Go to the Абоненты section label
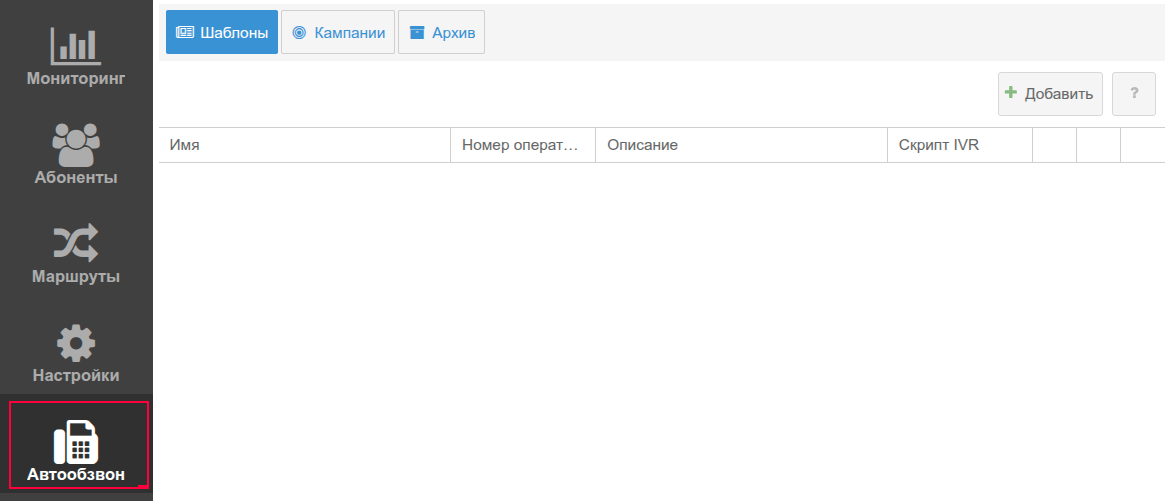Image resolution: width=1170 pixels, height=501 pixels. point(76,178)
